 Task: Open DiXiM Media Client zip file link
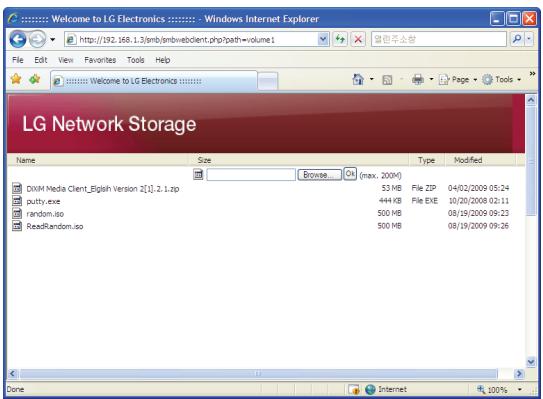(103, 189)
